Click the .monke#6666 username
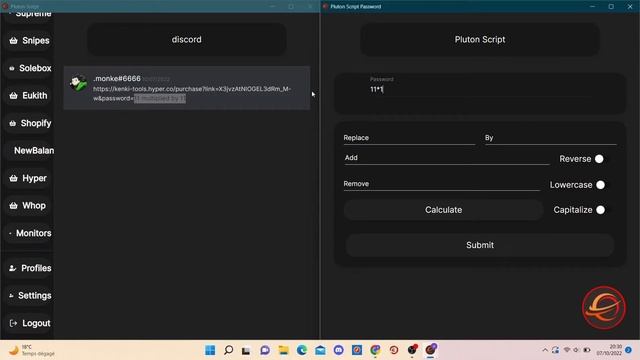The height and width of the screenshot is (360, 640). coord(117,78)
